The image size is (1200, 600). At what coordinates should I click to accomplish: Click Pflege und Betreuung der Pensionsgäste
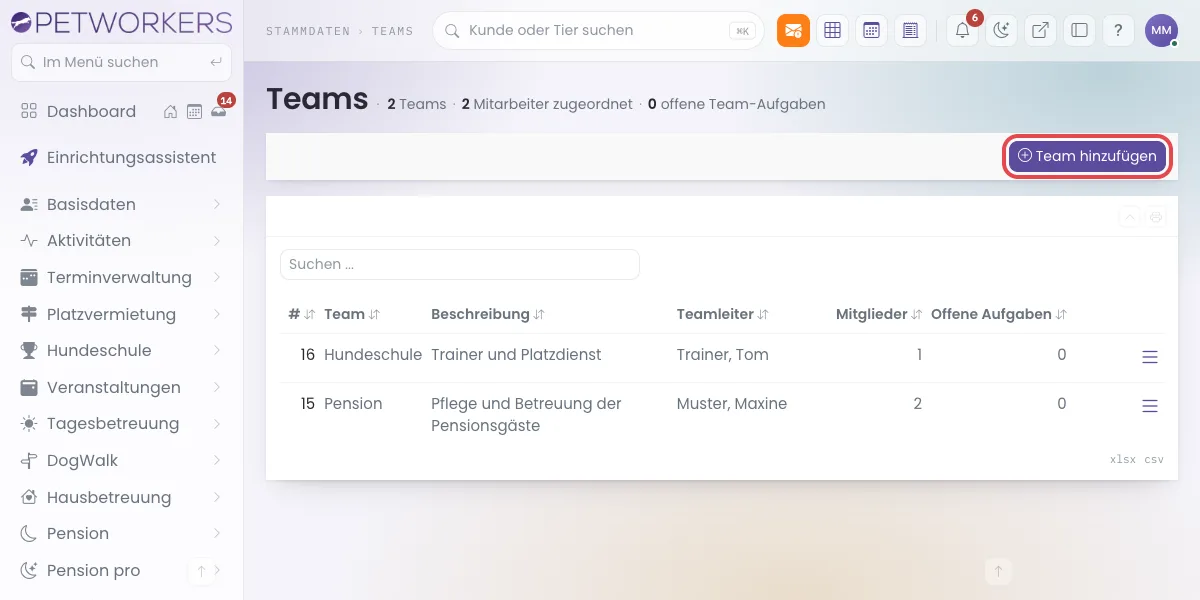point(526,415)
